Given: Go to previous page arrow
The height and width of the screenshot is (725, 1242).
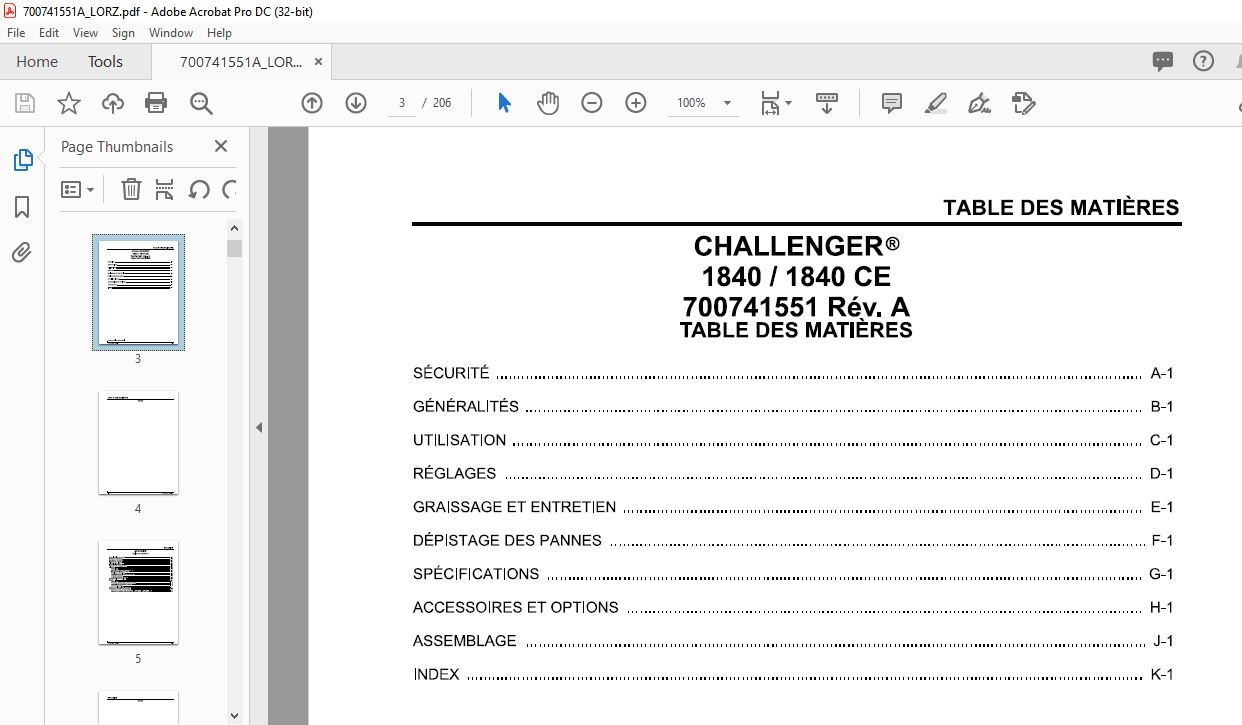Looking at the screenshot, I should click(x=312, y=103).
